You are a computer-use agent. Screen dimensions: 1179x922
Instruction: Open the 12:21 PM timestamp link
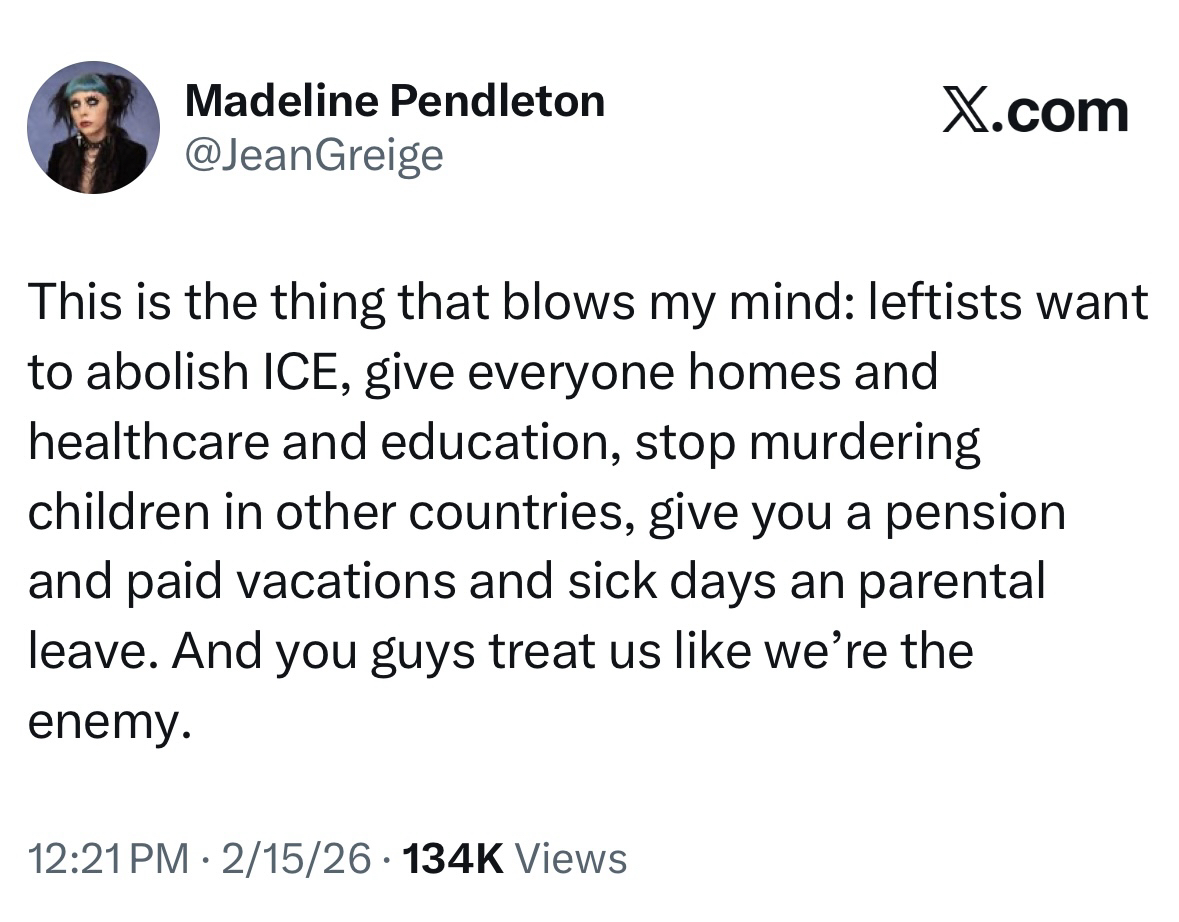[108, 858]
